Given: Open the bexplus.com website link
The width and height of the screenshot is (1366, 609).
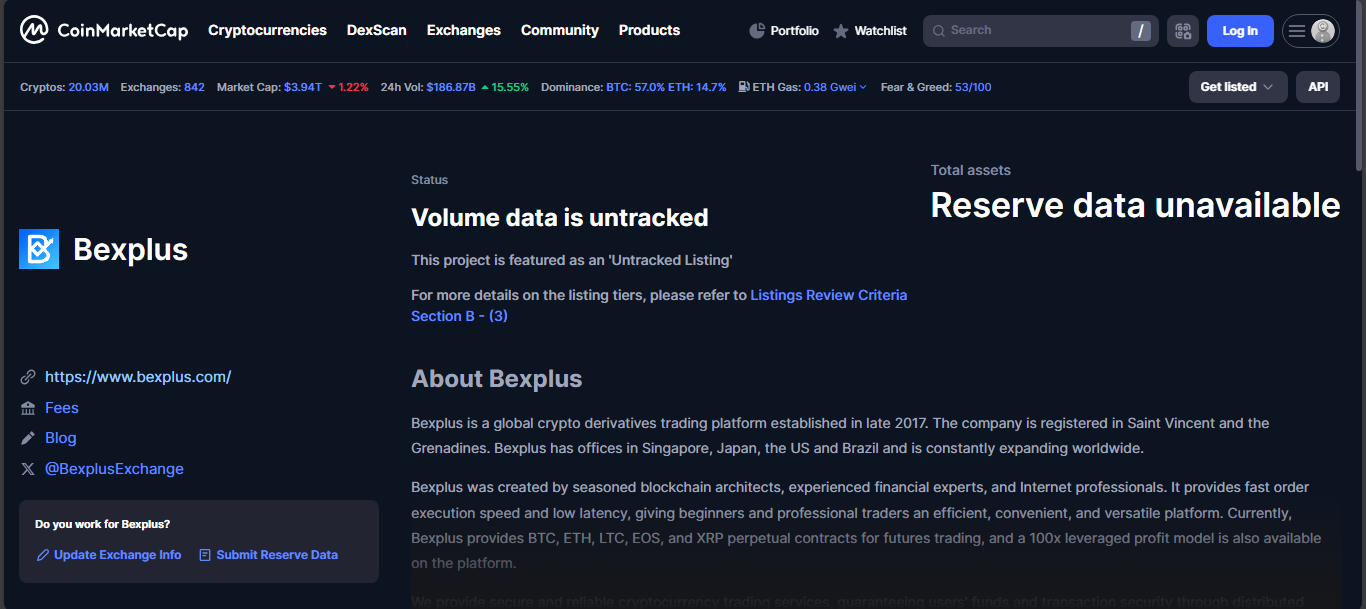Looking at the screenshot, I should tap(138, 377).
